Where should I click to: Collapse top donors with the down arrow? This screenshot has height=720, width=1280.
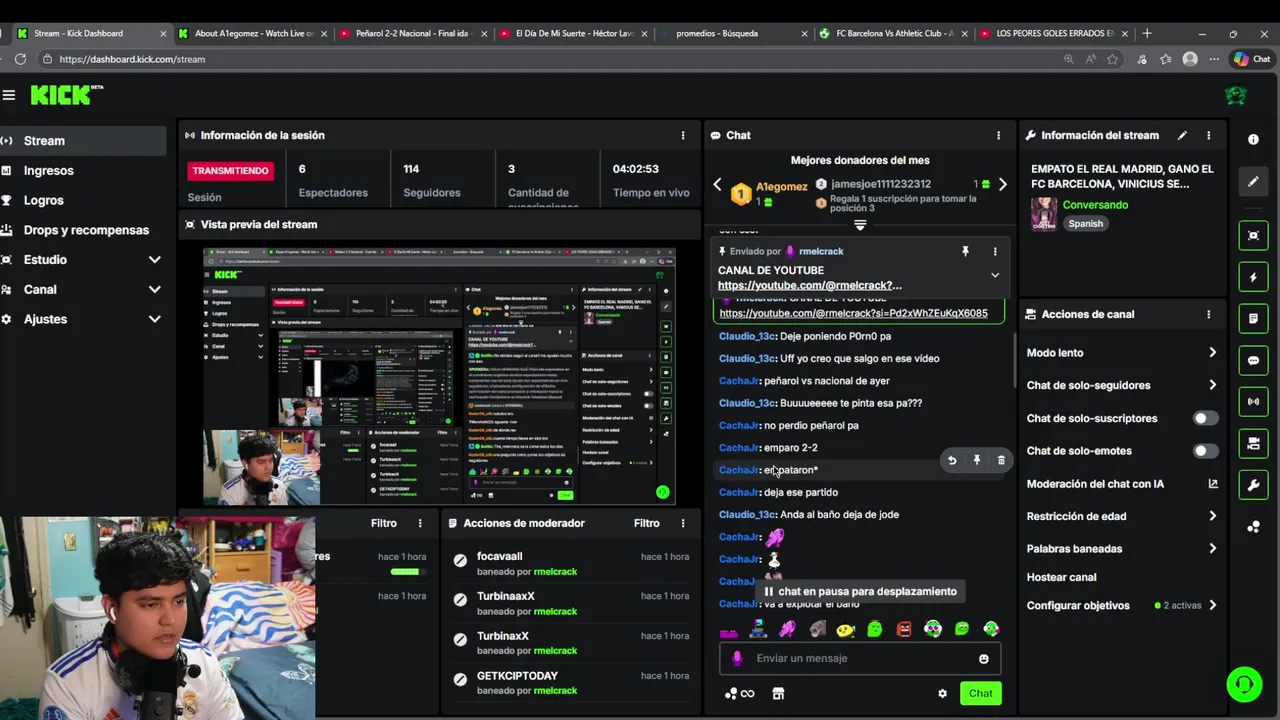(x=859, y=225)
